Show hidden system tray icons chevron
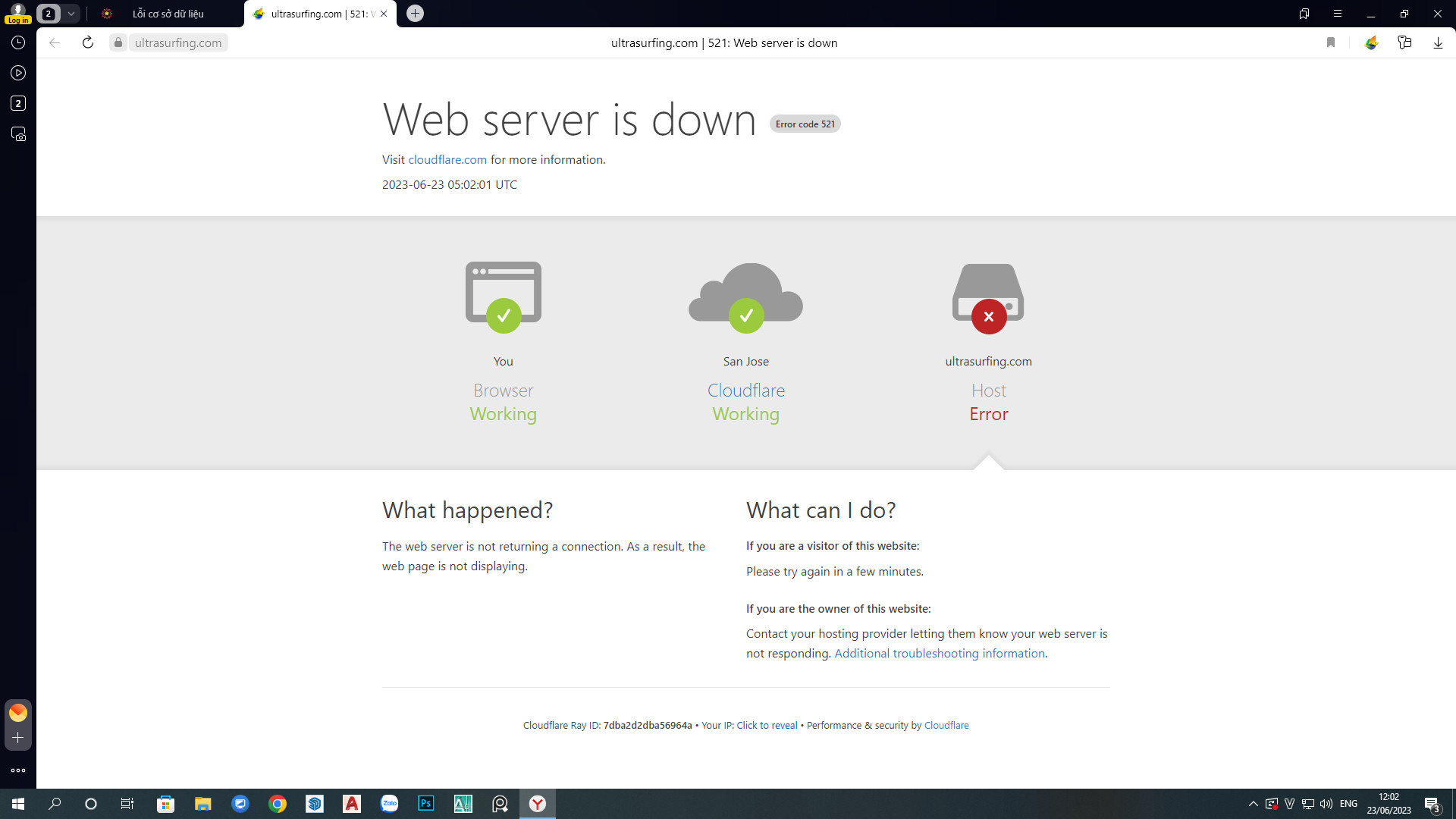Screen dimensions: 1456x819 tap(1254, 804)
